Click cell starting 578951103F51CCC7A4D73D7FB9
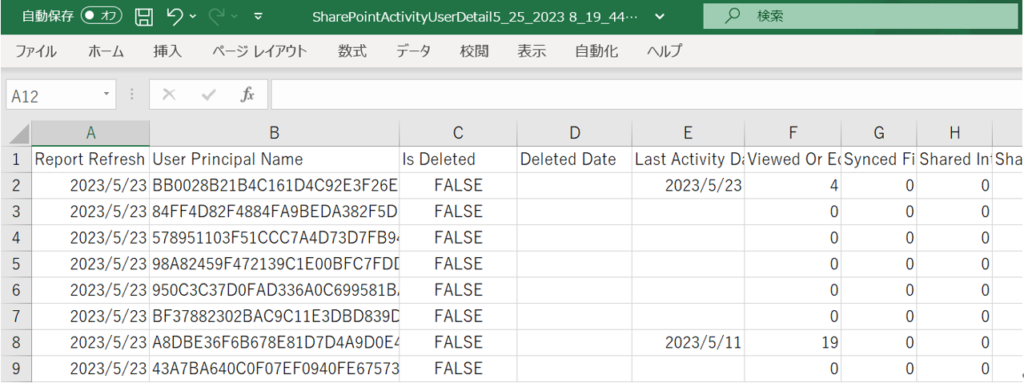 (274, 238)
